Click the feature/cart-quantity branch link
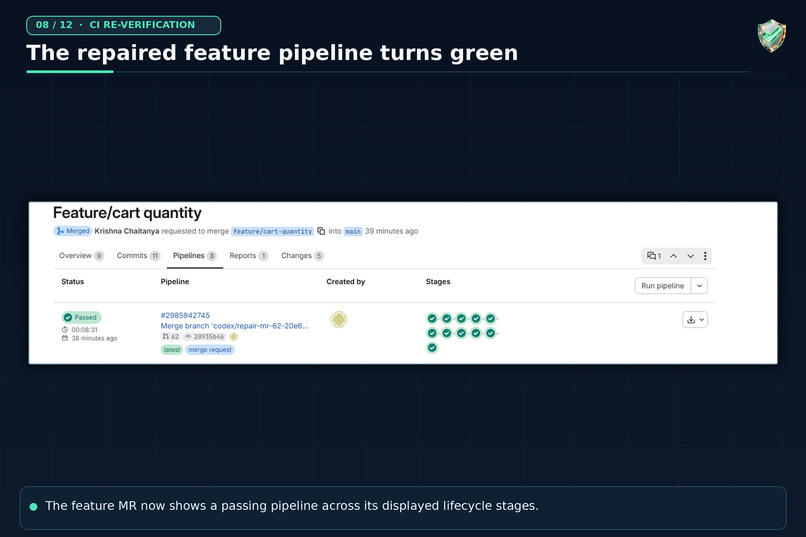Viewport: 806px width, 537px height. coord(272,231)
